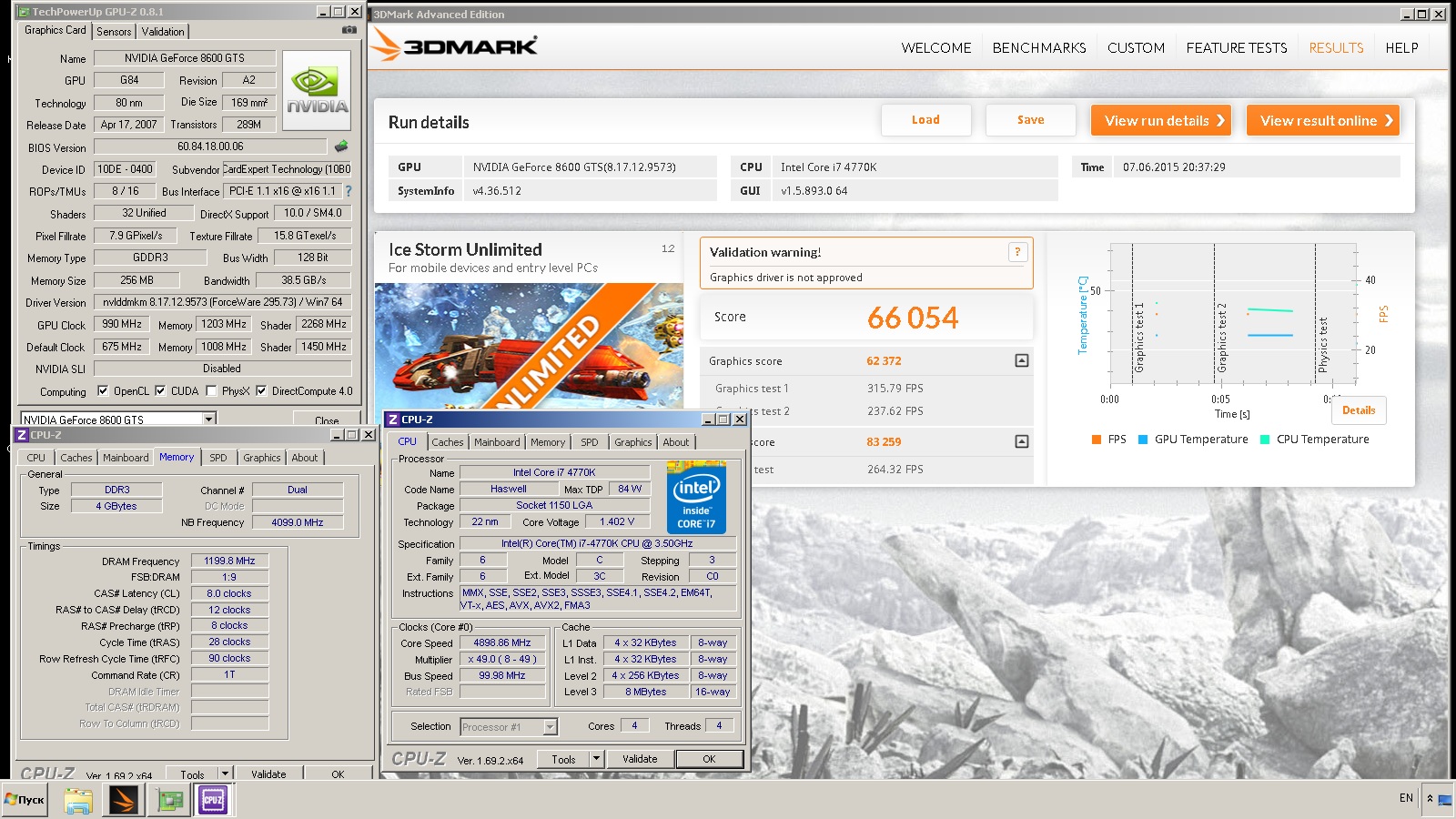Image resolution: width=1456 pixels, height=819 pixels.
Task: Open Tools dropdown arrow in CPU-Z Memory window
Action: [225, 773]
